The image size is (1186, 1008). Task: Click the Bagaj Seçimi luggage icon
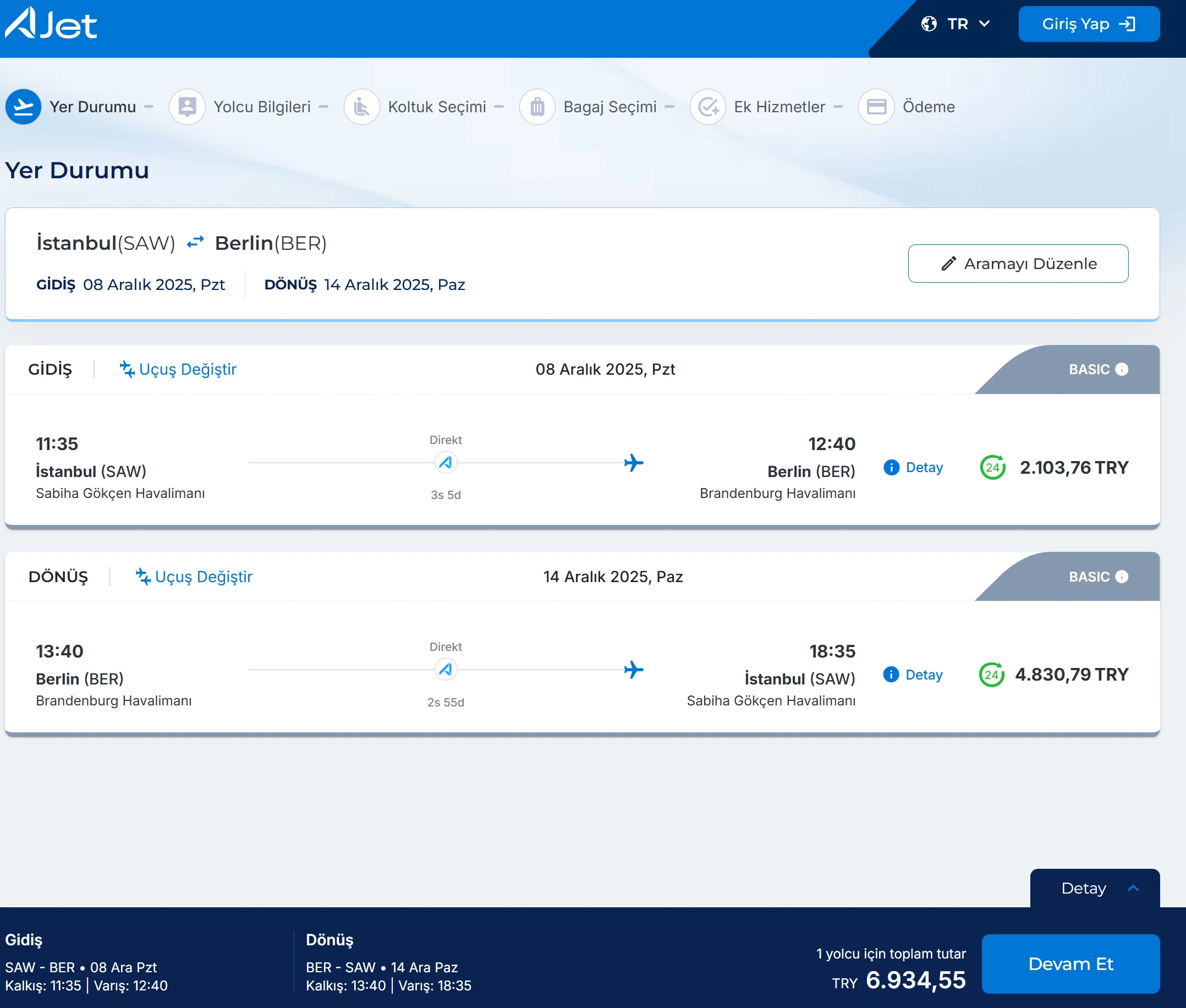click(537, 107)
